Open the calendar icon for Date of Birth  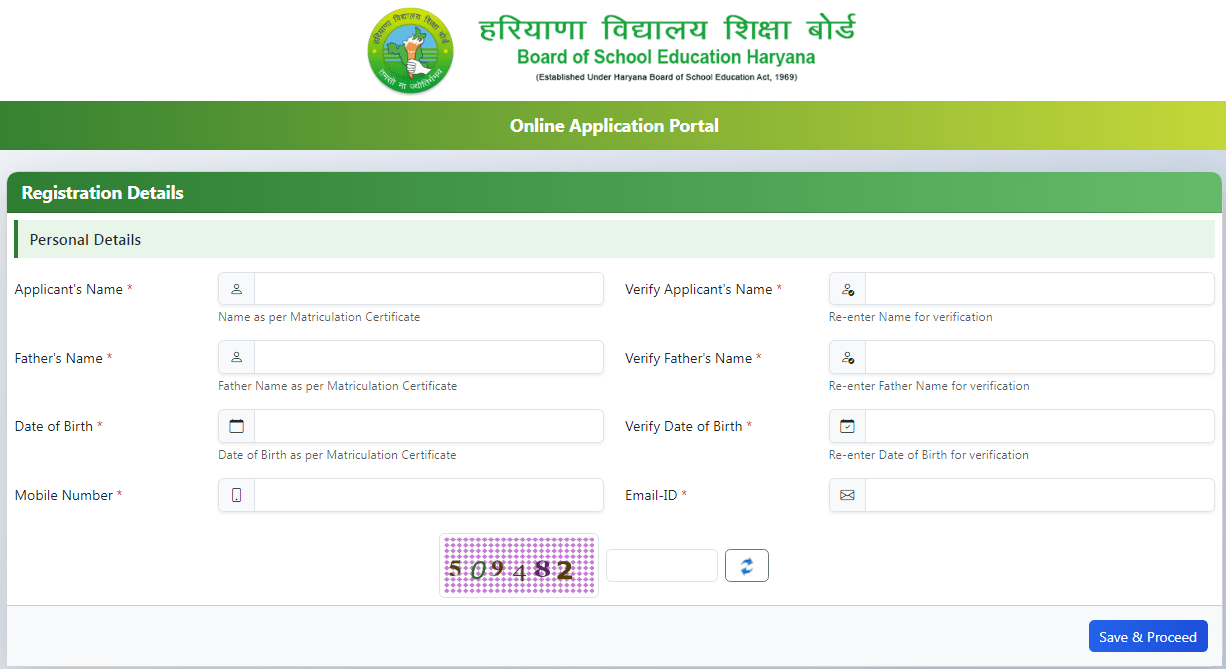235,425
